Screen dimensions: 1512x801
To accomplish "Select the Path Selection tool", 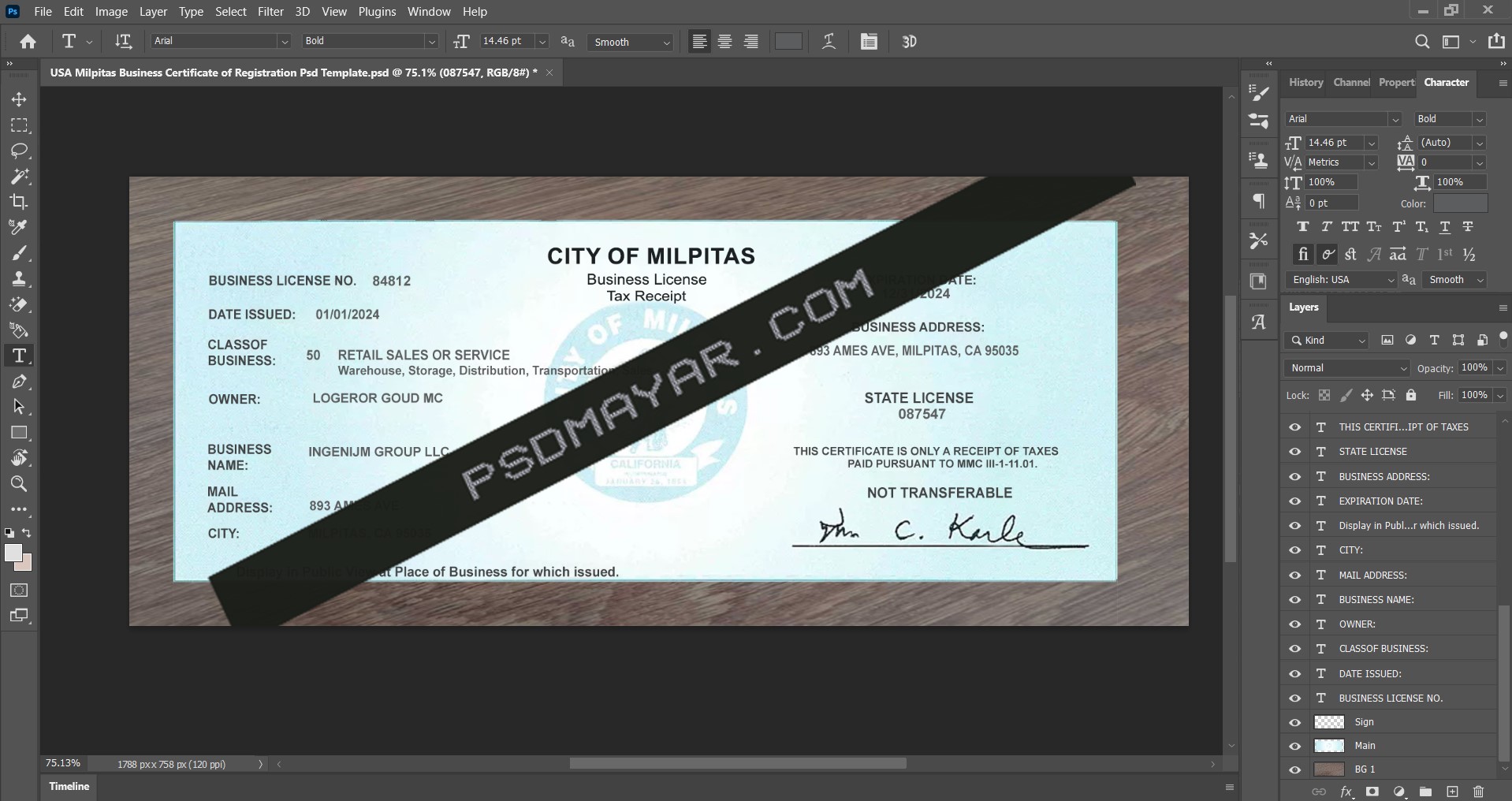I will point(19,407).
